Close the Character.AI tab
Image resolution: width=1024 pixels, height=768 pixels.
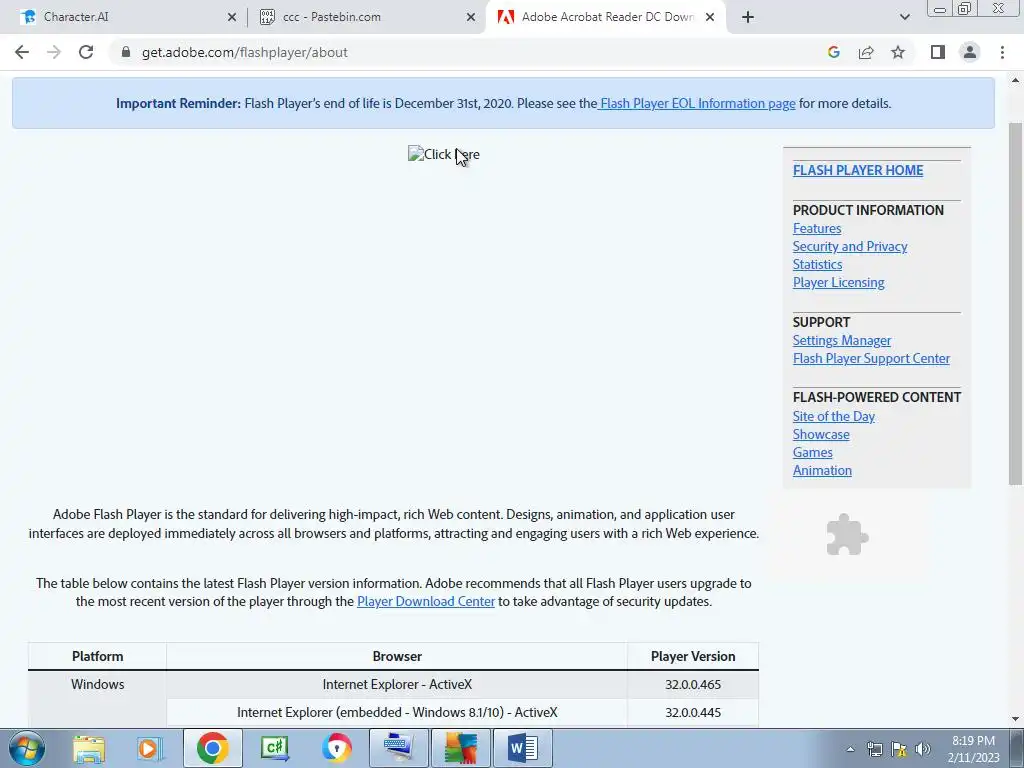232,18
